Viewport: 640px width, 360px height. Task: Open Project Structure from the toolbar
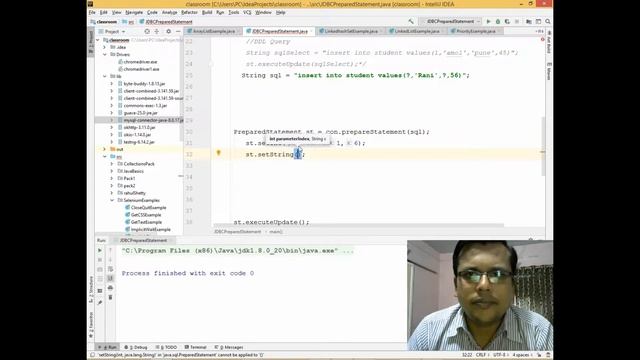tap(529, 22)
